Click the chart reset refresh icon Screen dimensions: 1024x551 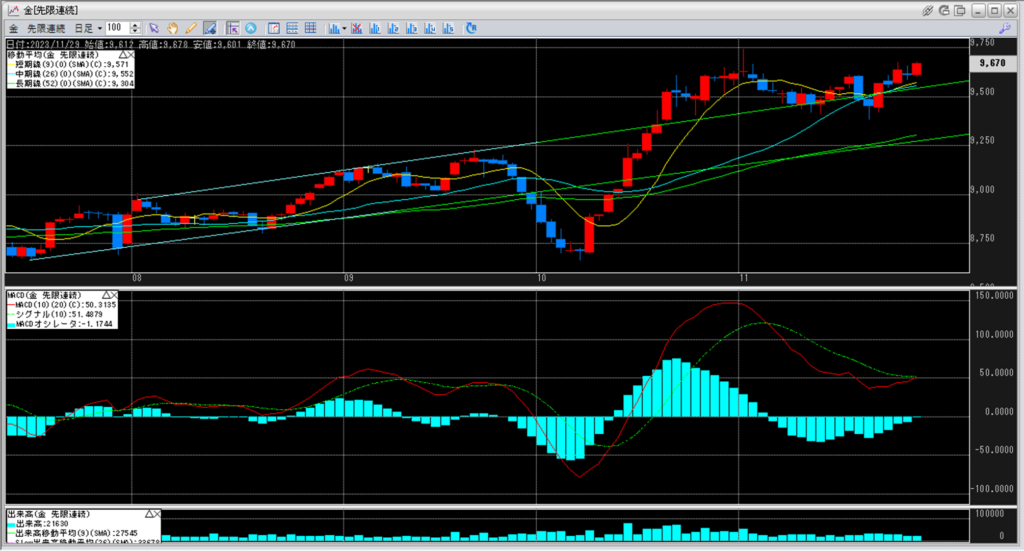471,28
